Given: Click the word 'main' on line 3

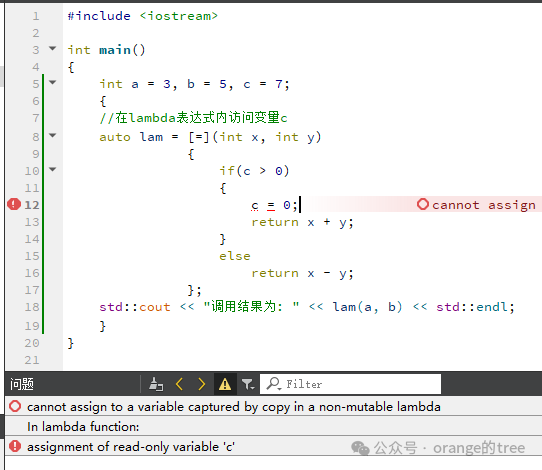Looking at the screenshot, I should tap(115, 50).
